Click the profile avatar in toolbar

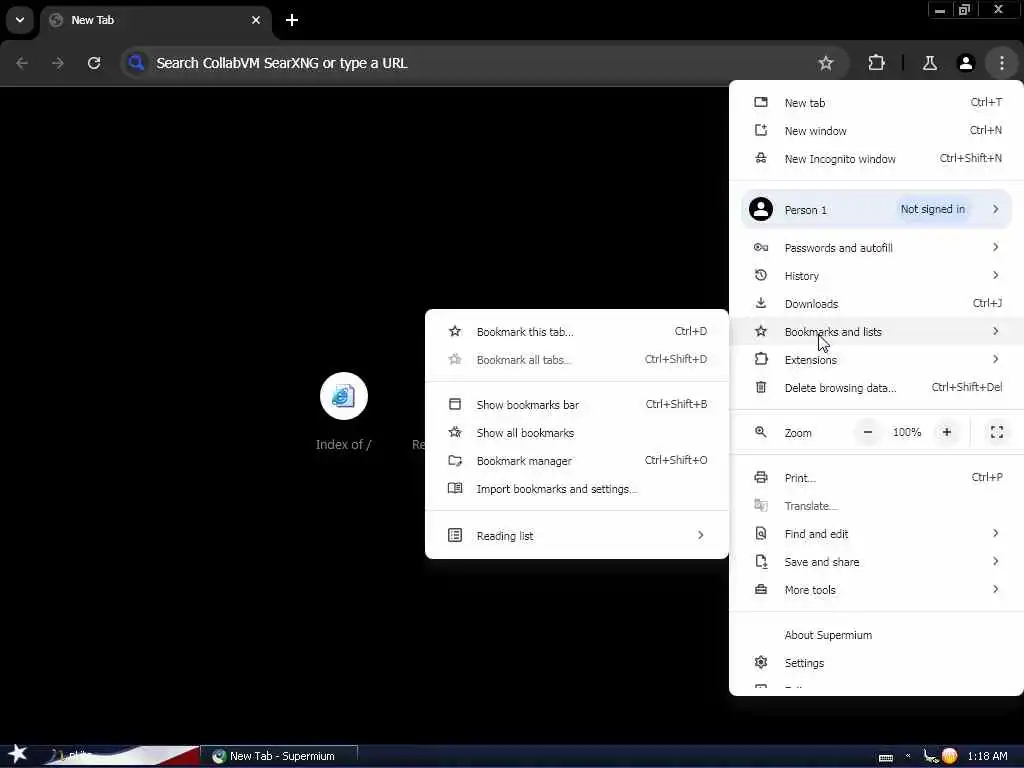click(965, 63)
